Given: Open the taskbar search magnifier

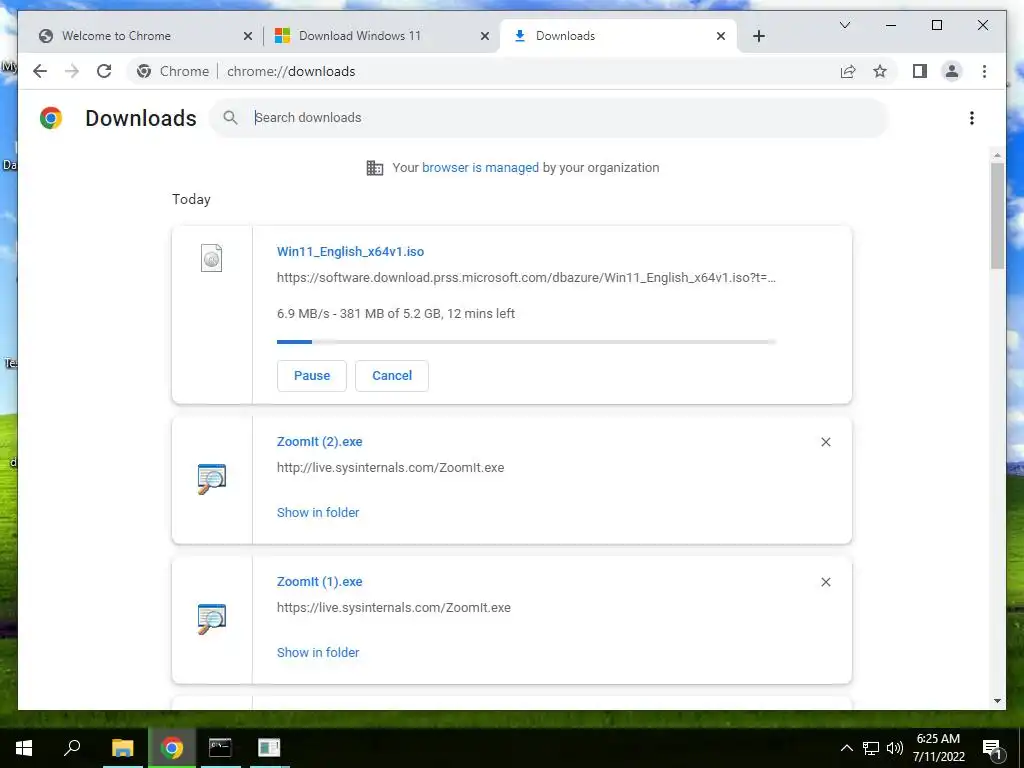Looking at the screenshot, I should coord(72,747).
